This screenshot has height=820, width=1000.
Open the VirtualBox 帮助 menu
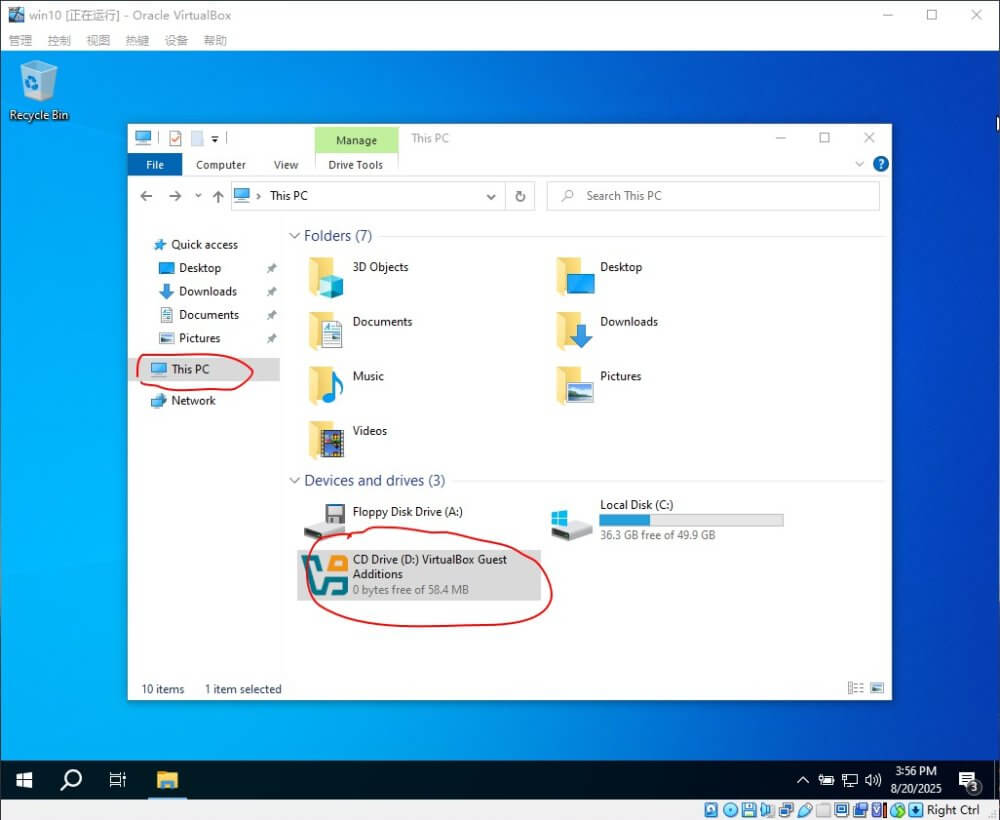pyautogui.click(x=215, y=41)
